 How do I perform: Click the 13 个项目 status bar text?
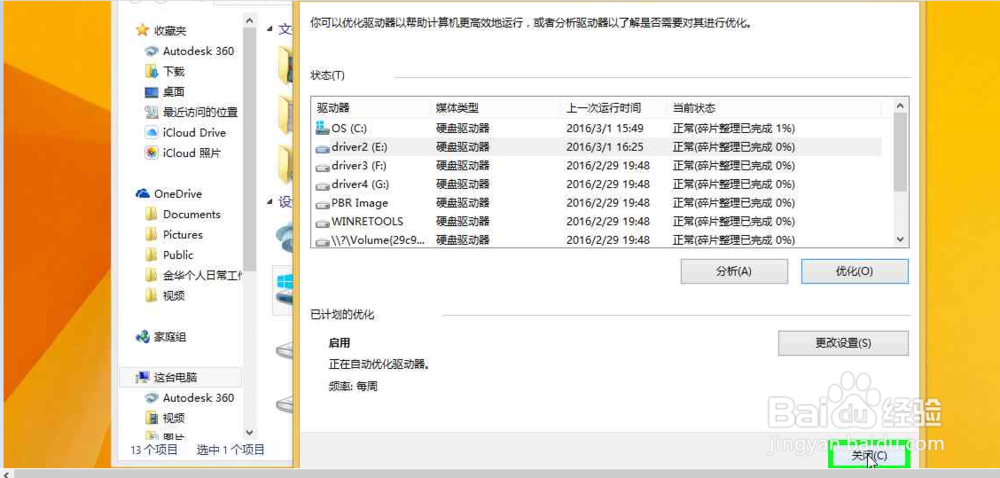154,450
